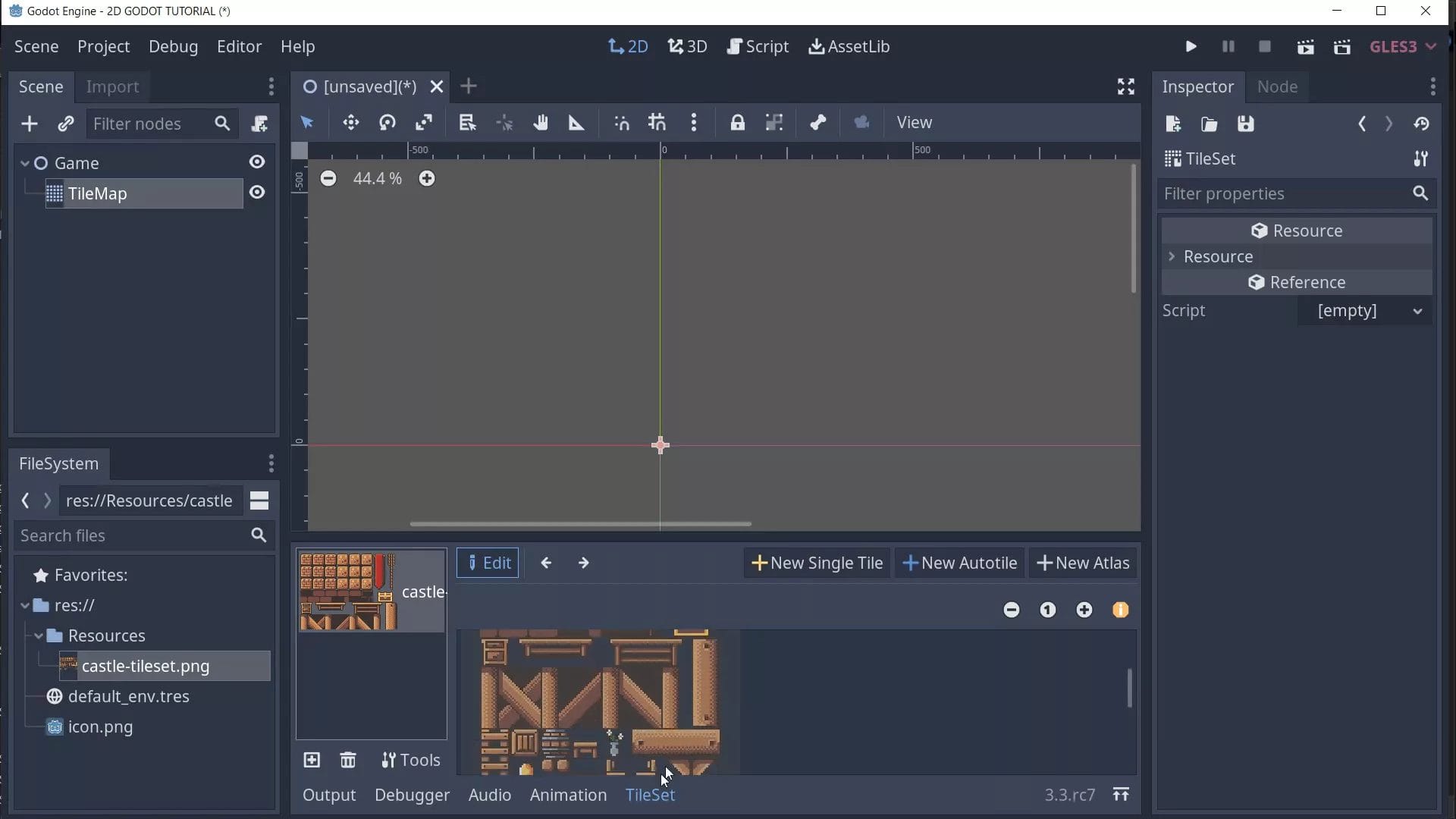Select castle-tileset.png in FileSystem

pos(165,666)
